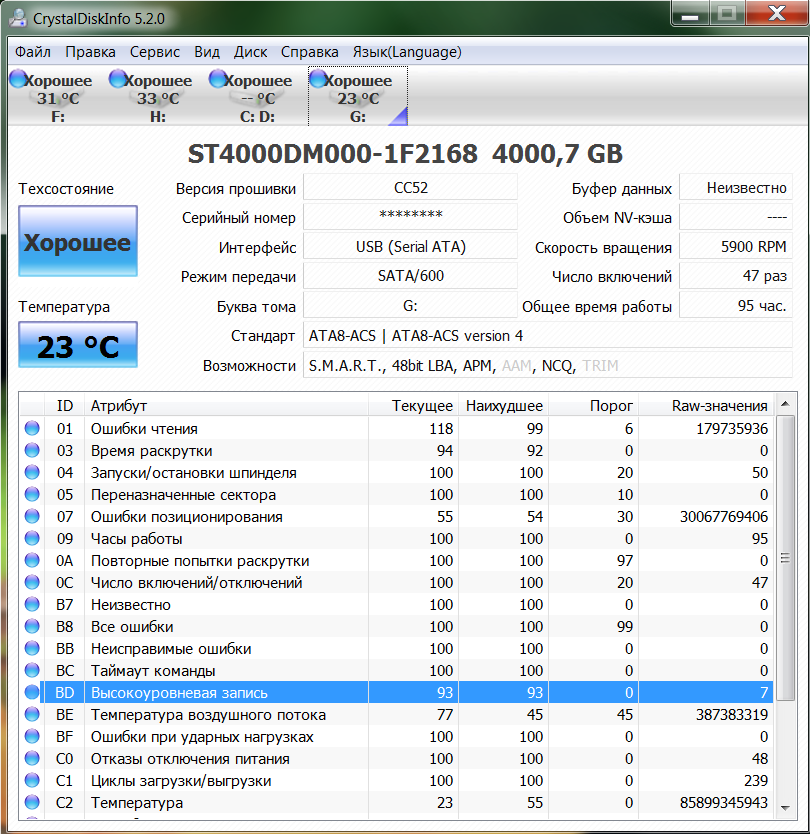Open the Язык(Language) menu
Viewport: 810px width, 834px height.
[407, 52]
